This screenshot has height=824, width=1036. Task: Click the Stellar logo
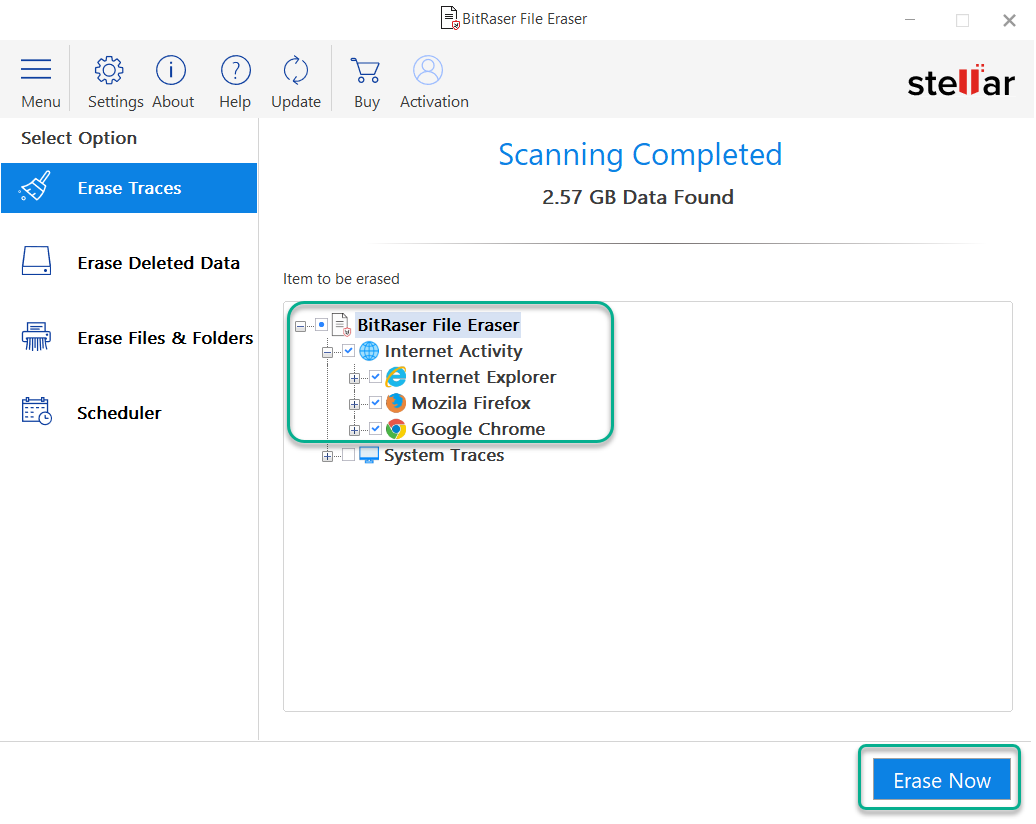pyautogui.click(x=961, y=81)
